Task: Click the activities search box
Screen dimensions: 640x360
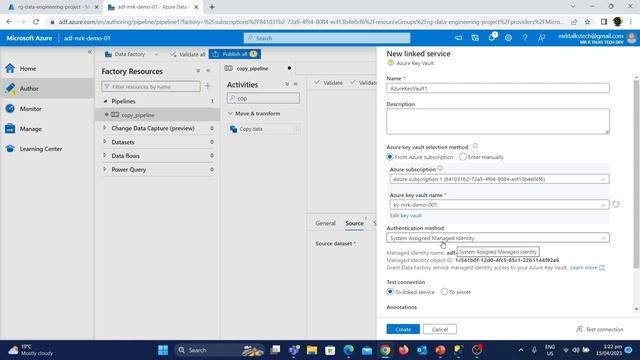Action: click(263, 98)
